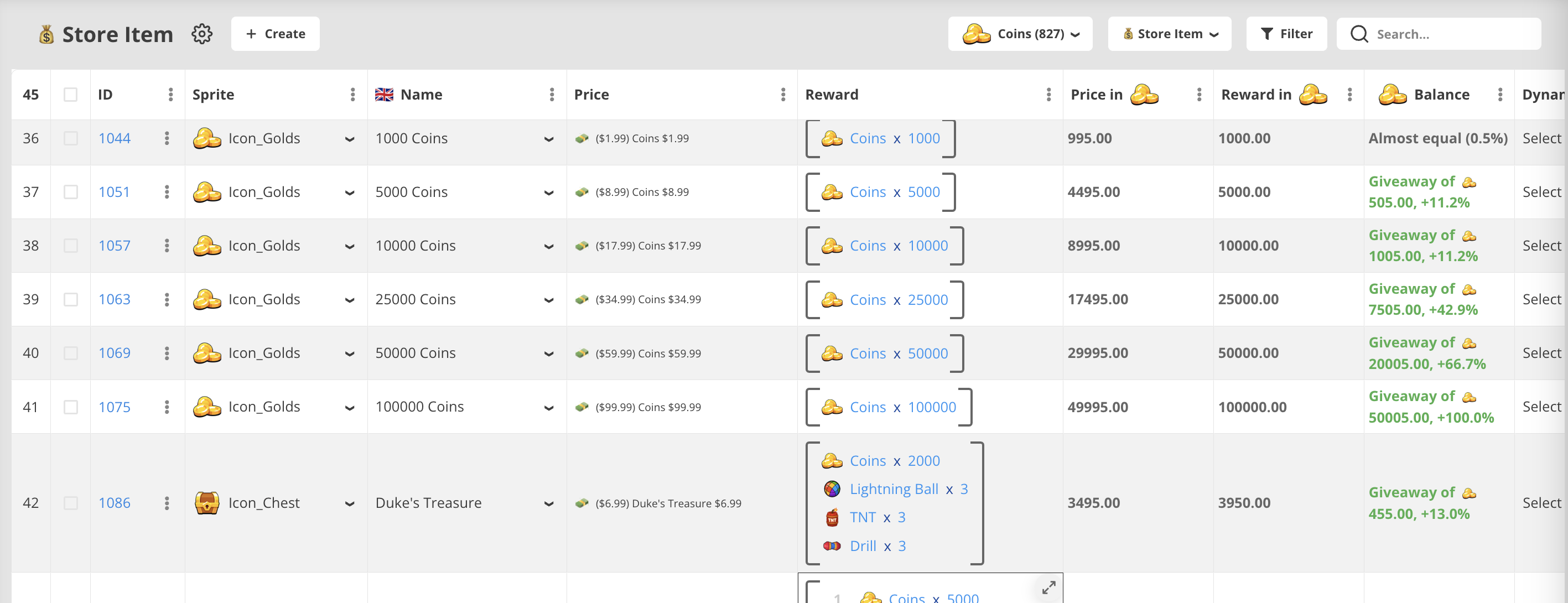Click the Icon_Golds sprite in the 1000 Coins row
Screen dimensions: 1568x603
207,138
